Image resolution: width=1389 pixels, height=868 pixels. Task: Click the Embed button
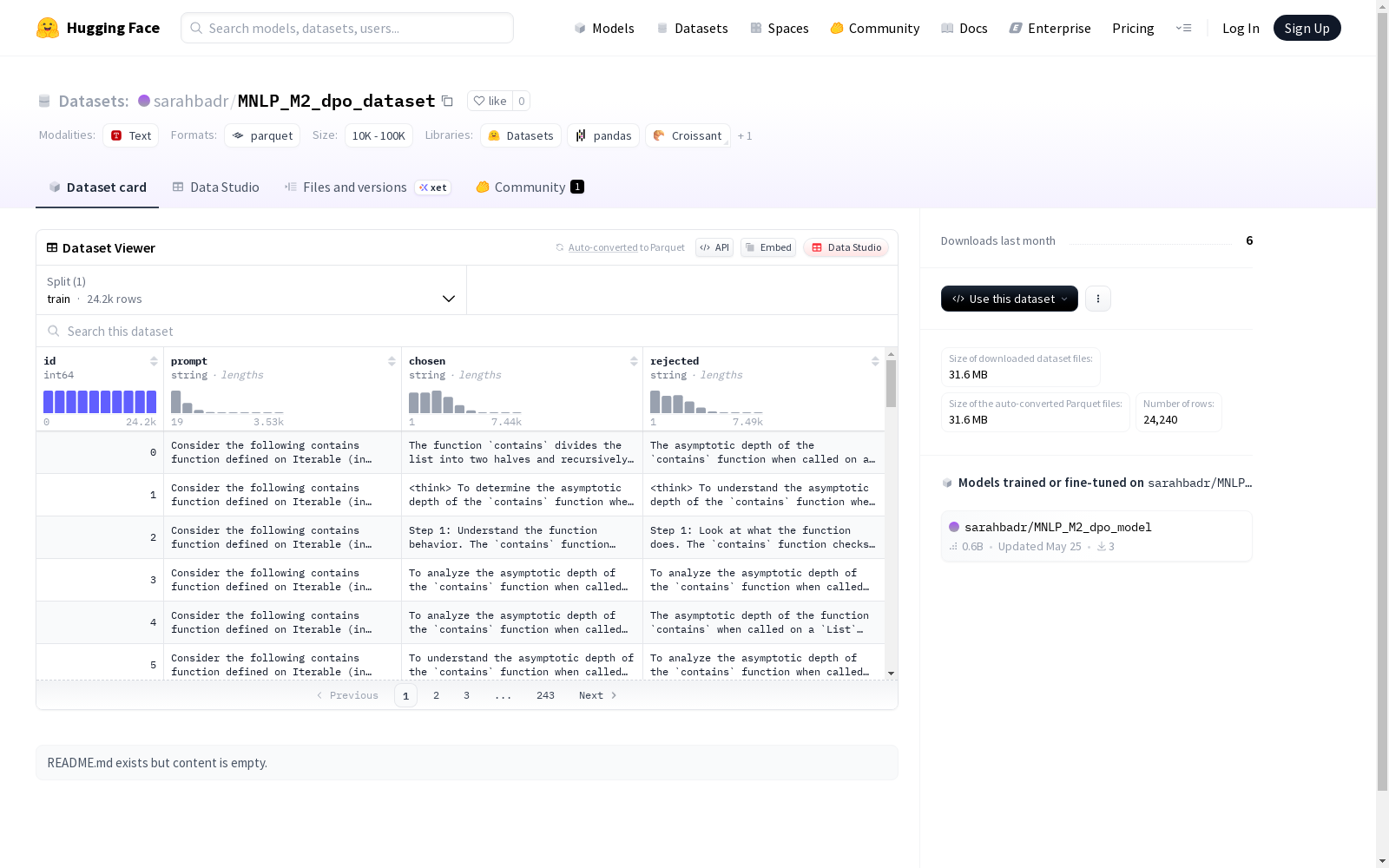coord(768,247)
